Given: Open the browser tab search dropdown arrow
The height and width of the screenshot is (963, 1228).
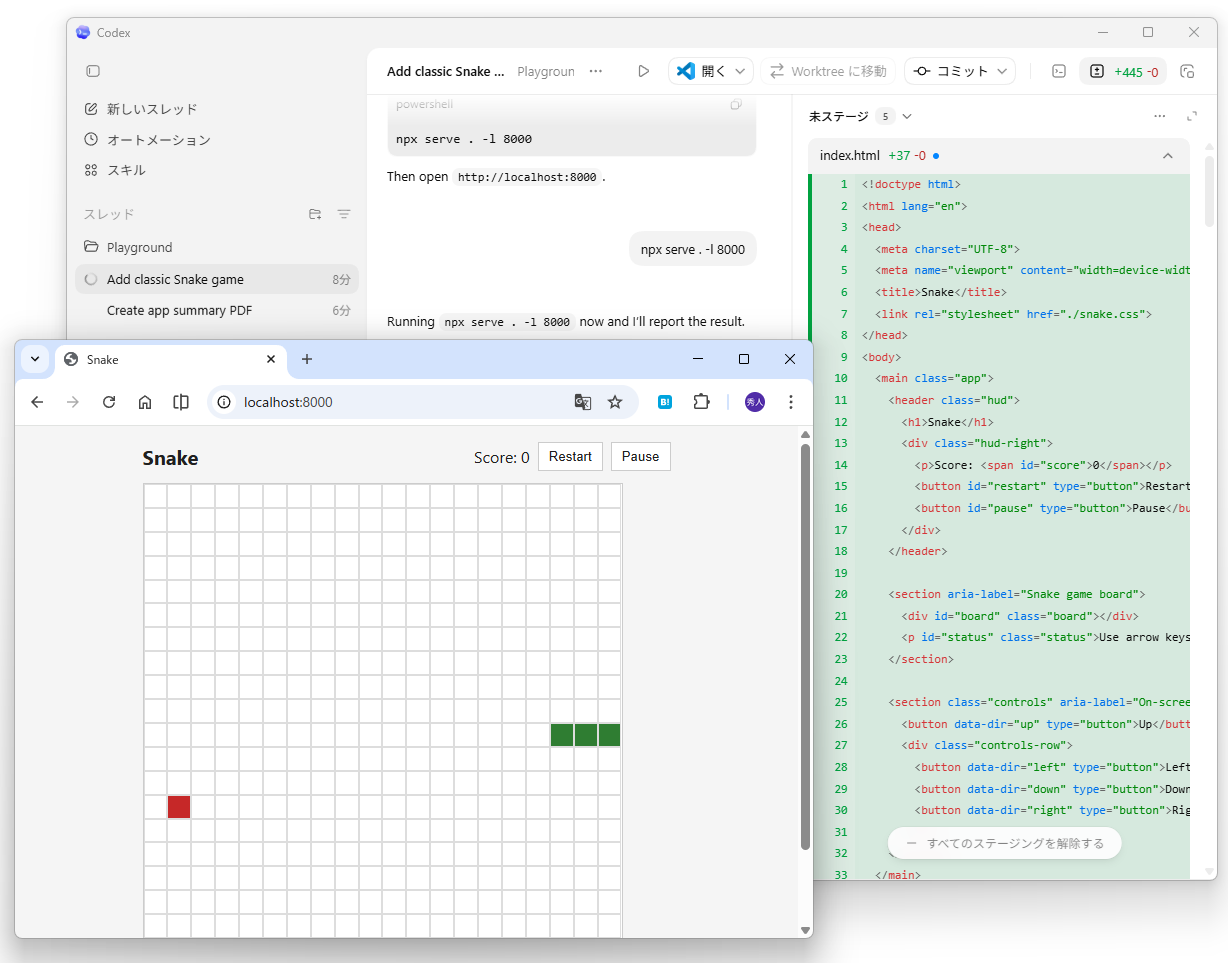Looking at the screenshot, I should 35,359.
